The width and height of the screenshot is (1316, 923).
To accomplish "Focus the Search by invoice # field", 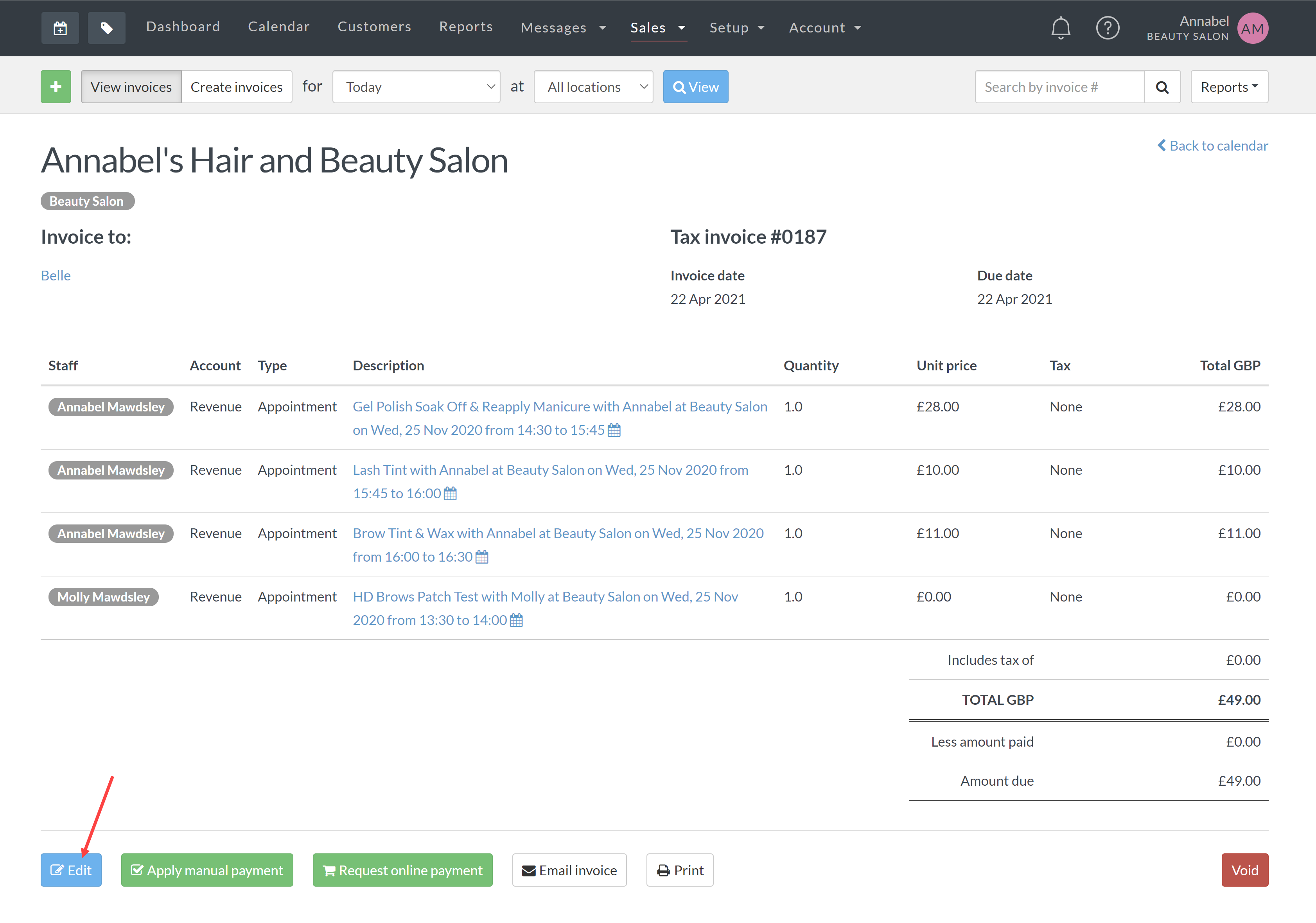I will 1059,86.
